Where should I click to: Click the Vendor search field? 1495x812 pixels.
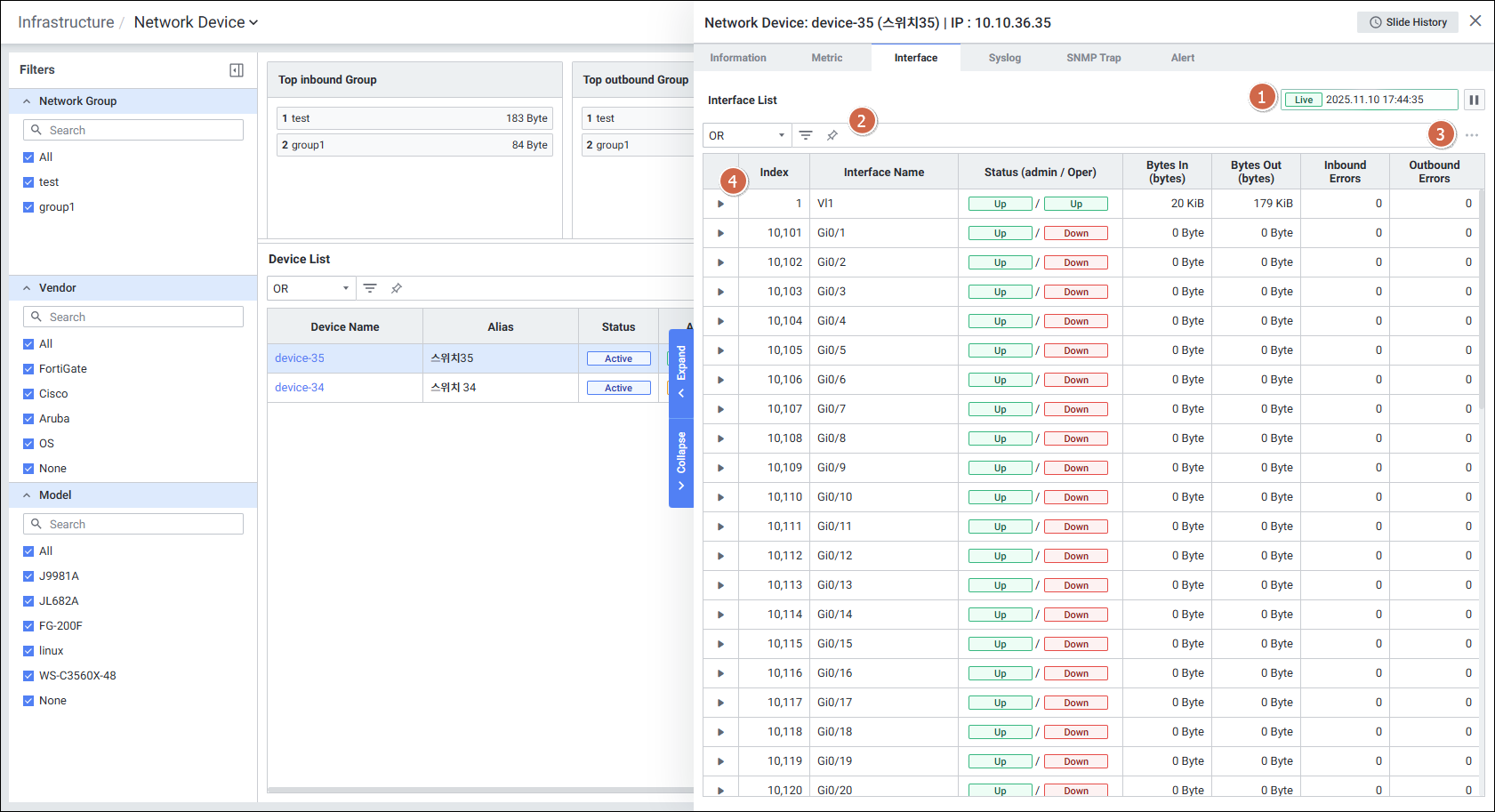click(x=133, y=317)
